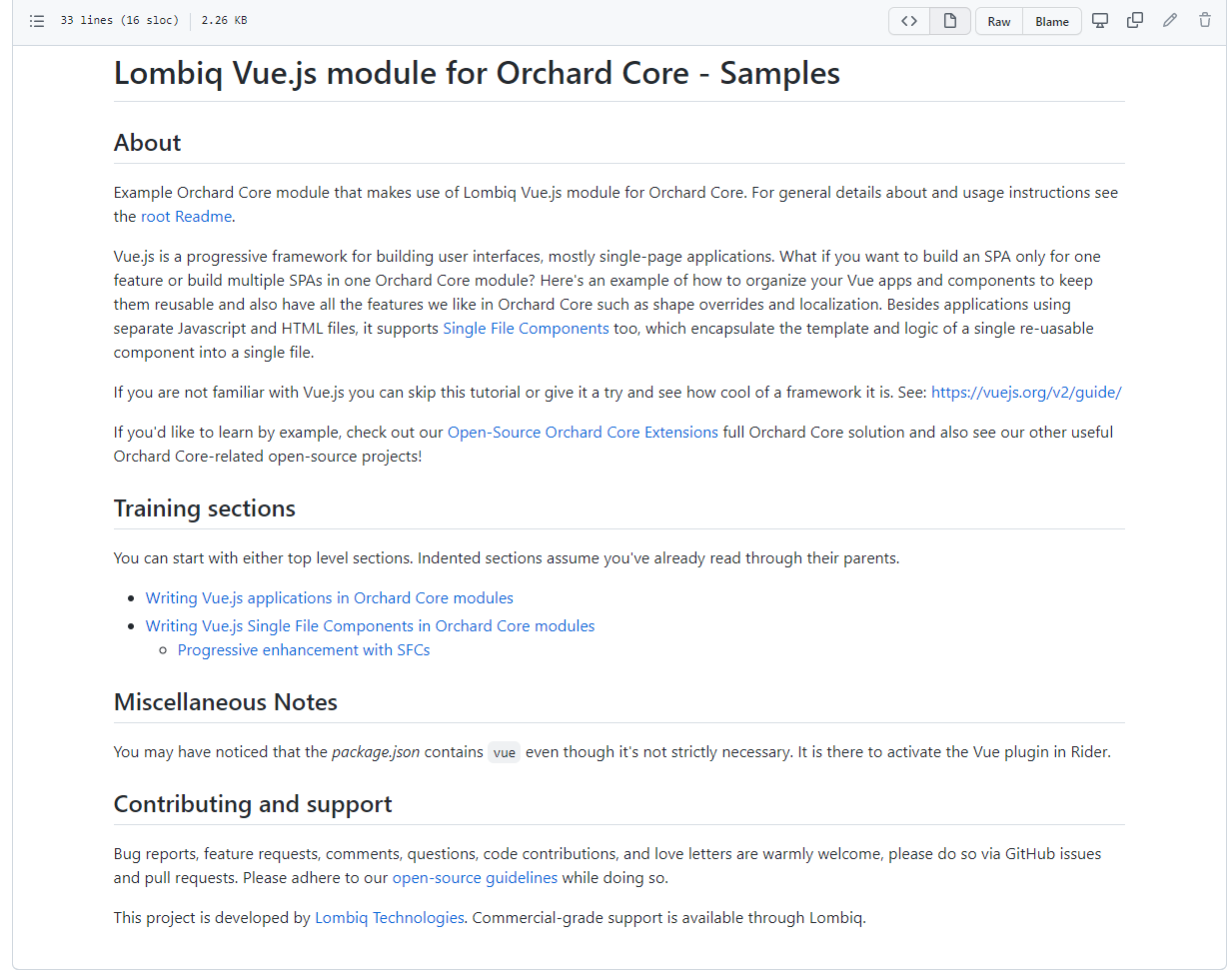Copy raw file contents icon

point(1135,20)
